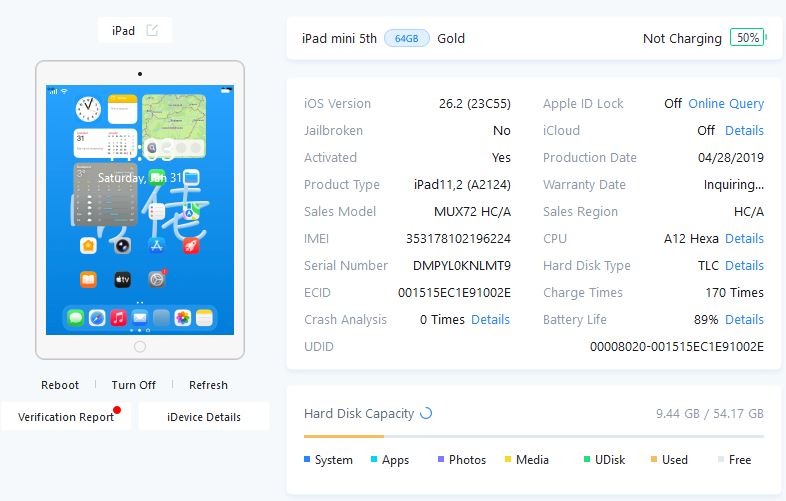Screen dimensions: 786x501
Task: Click the Notes icon in the iPad dock
Action: click(x=205, y=318)
